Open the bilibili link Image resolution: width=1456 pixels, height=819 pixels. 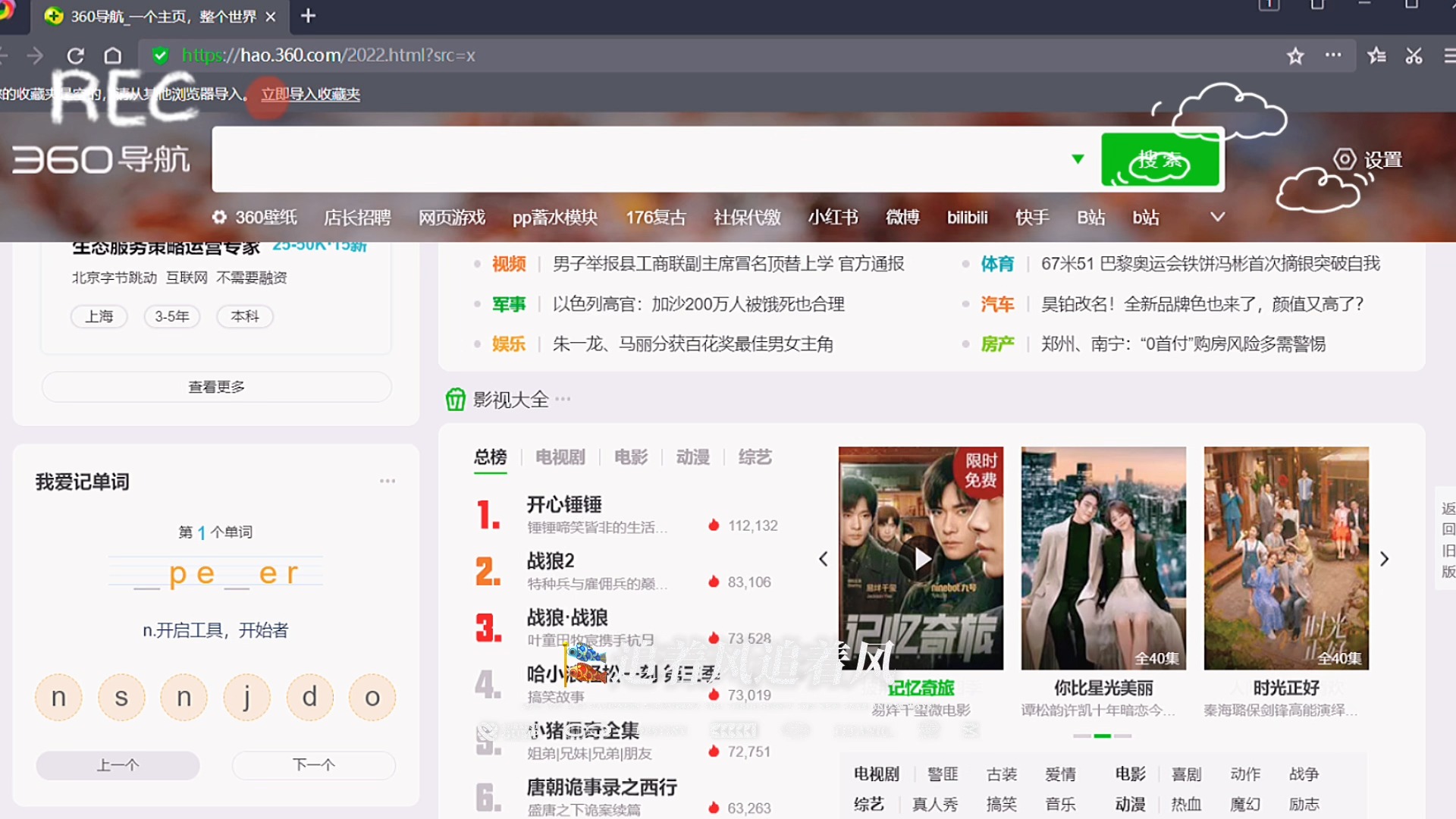[x=968, y=218]
